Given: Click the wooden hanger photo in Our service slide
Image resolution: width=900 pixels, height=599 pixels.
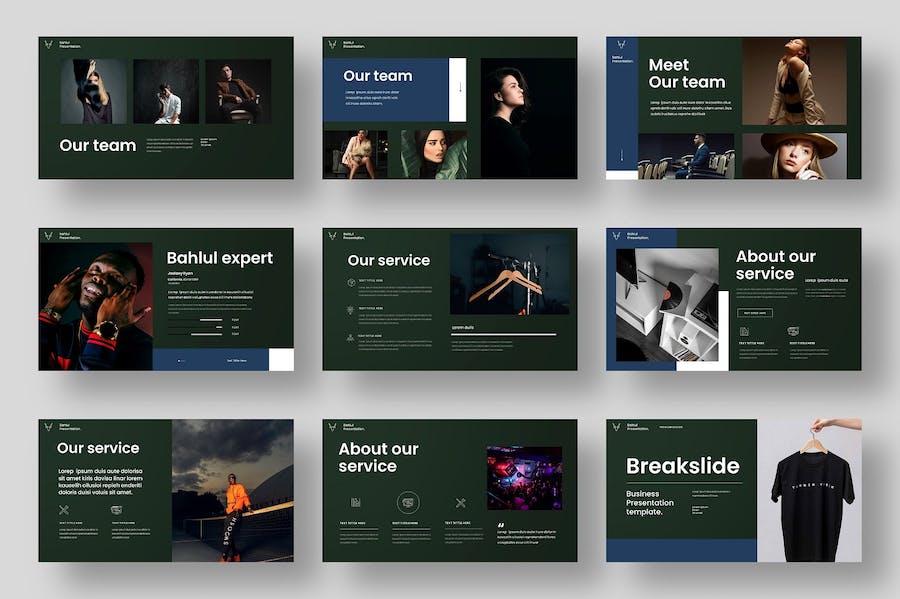Looking at the screenshot, I should tap(509, 275).
